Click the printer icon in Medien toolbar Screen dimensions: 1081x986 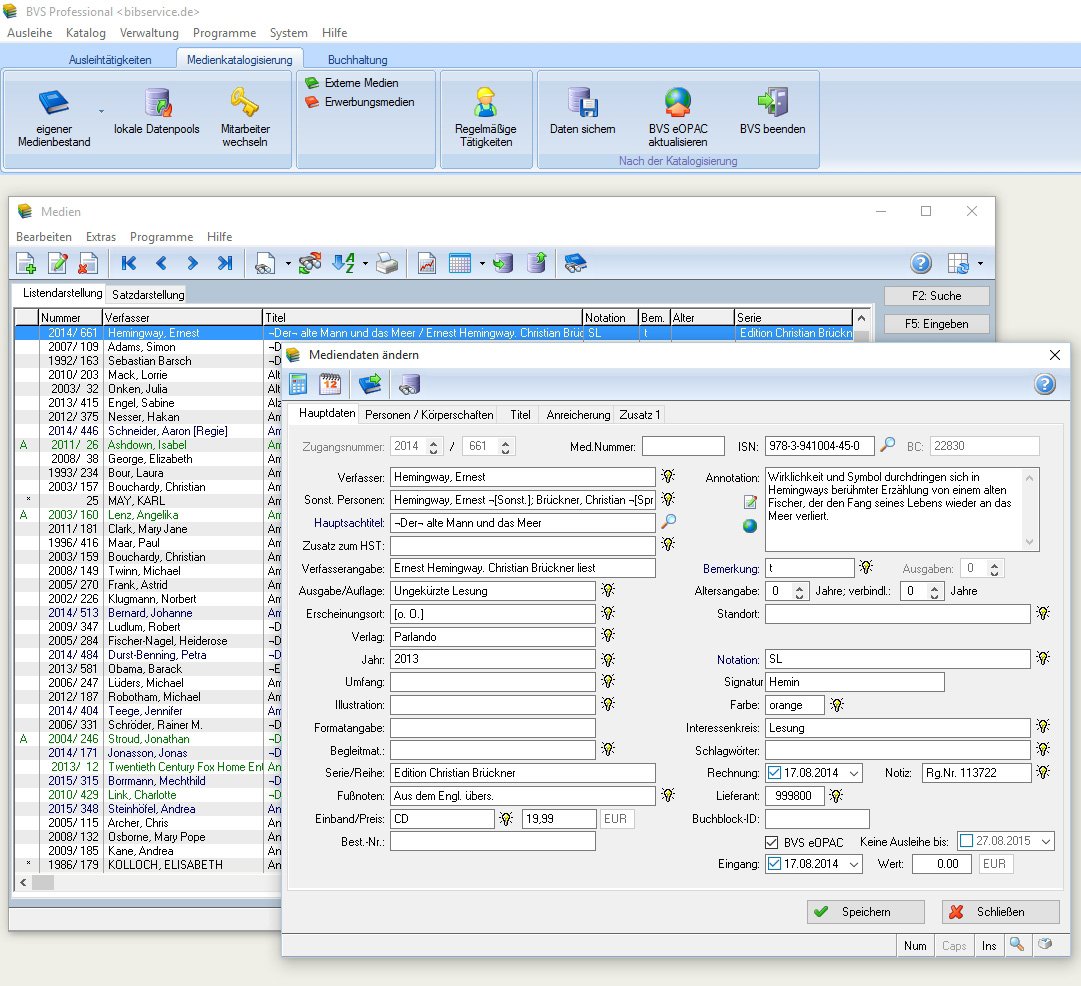(387, 263)
